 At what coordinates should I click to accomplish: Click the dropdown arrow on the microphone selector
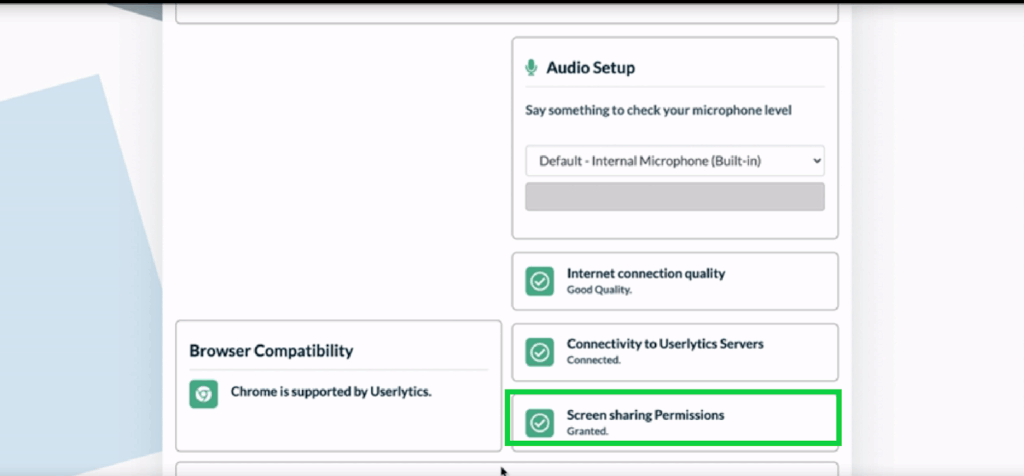coord(816,160)
